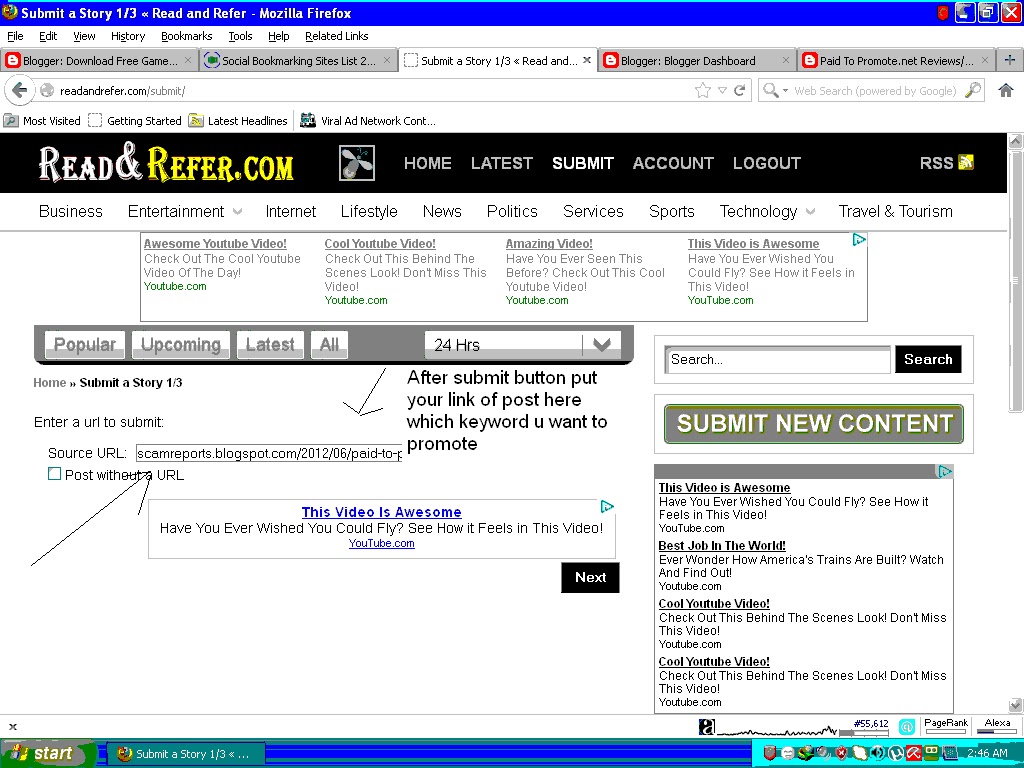
Task: Click the Most Visited bookmark icon
Action: 10,120
